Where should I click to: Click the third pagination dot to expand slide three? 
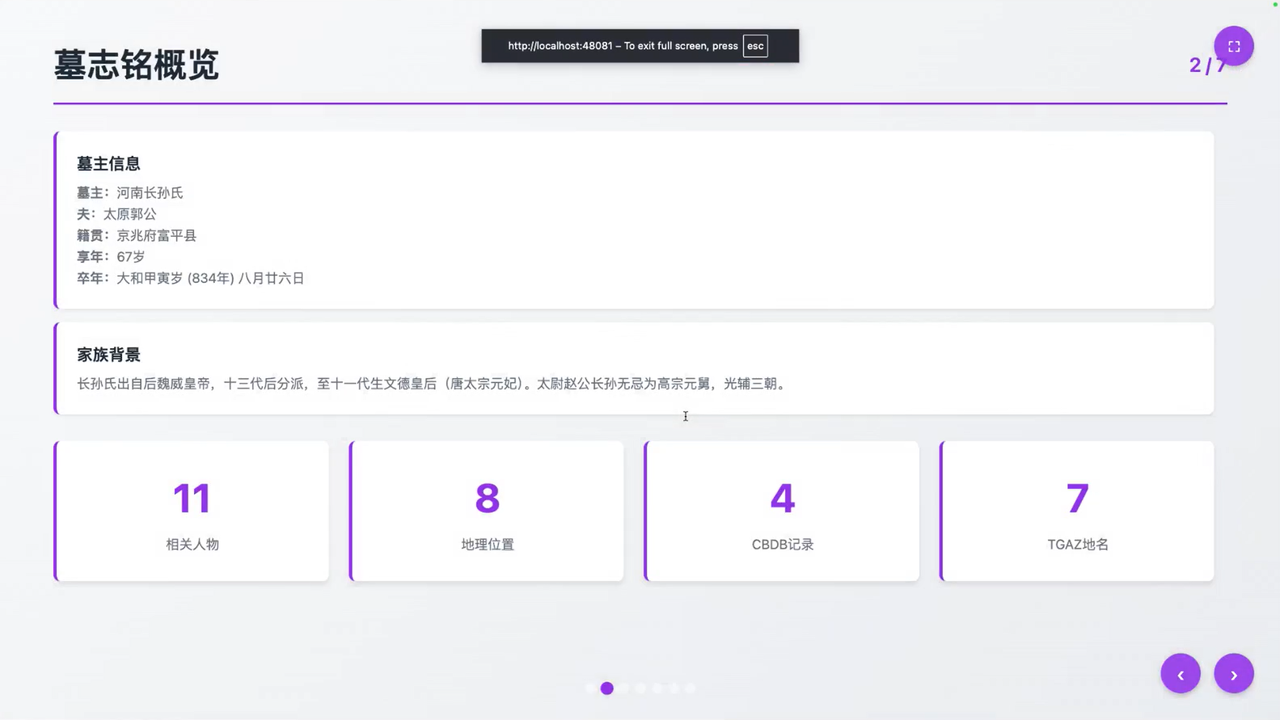[x=623, y=688]
